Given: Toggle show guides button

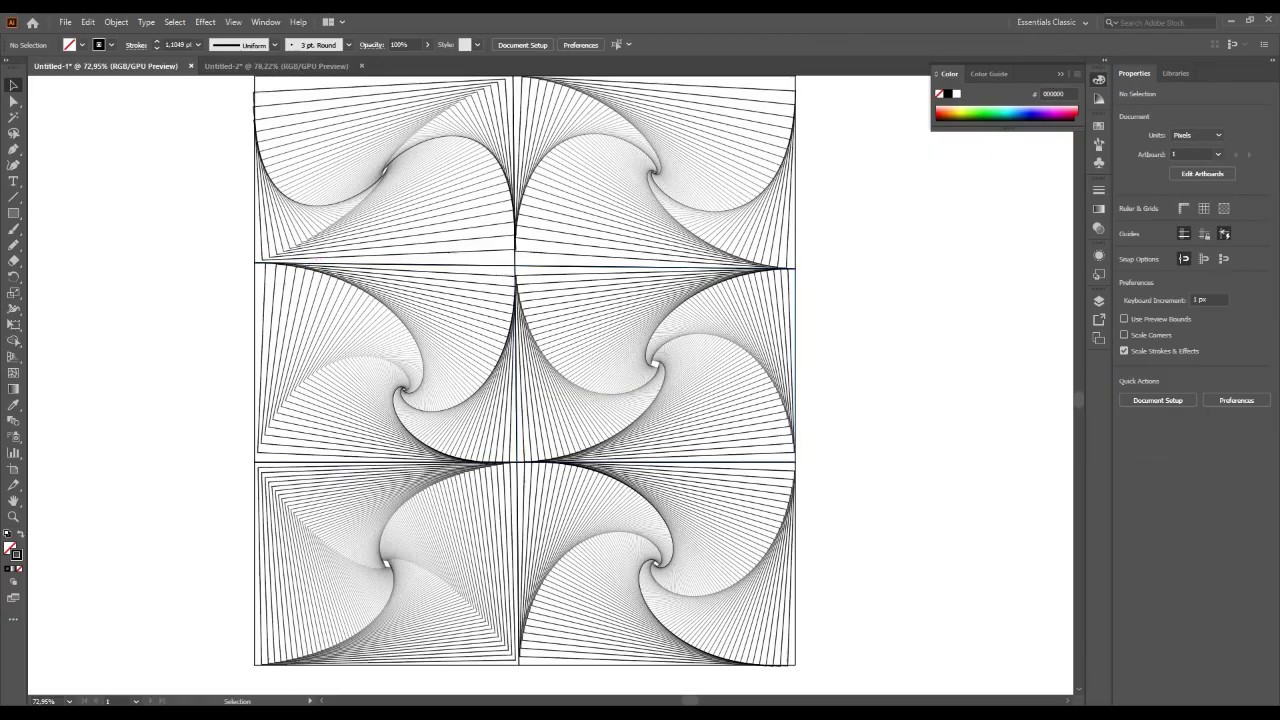Looking at the screenshot, I should tap(1184, 233).
